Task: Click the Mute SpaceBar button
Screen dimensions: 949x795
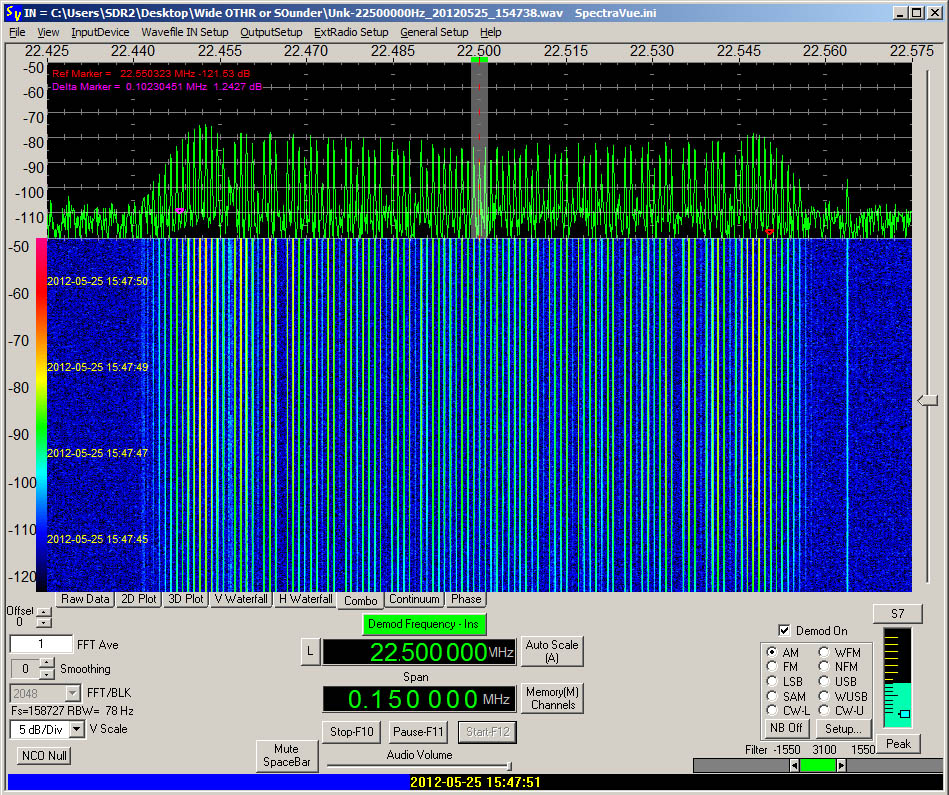Action: [x=287, y=755]
